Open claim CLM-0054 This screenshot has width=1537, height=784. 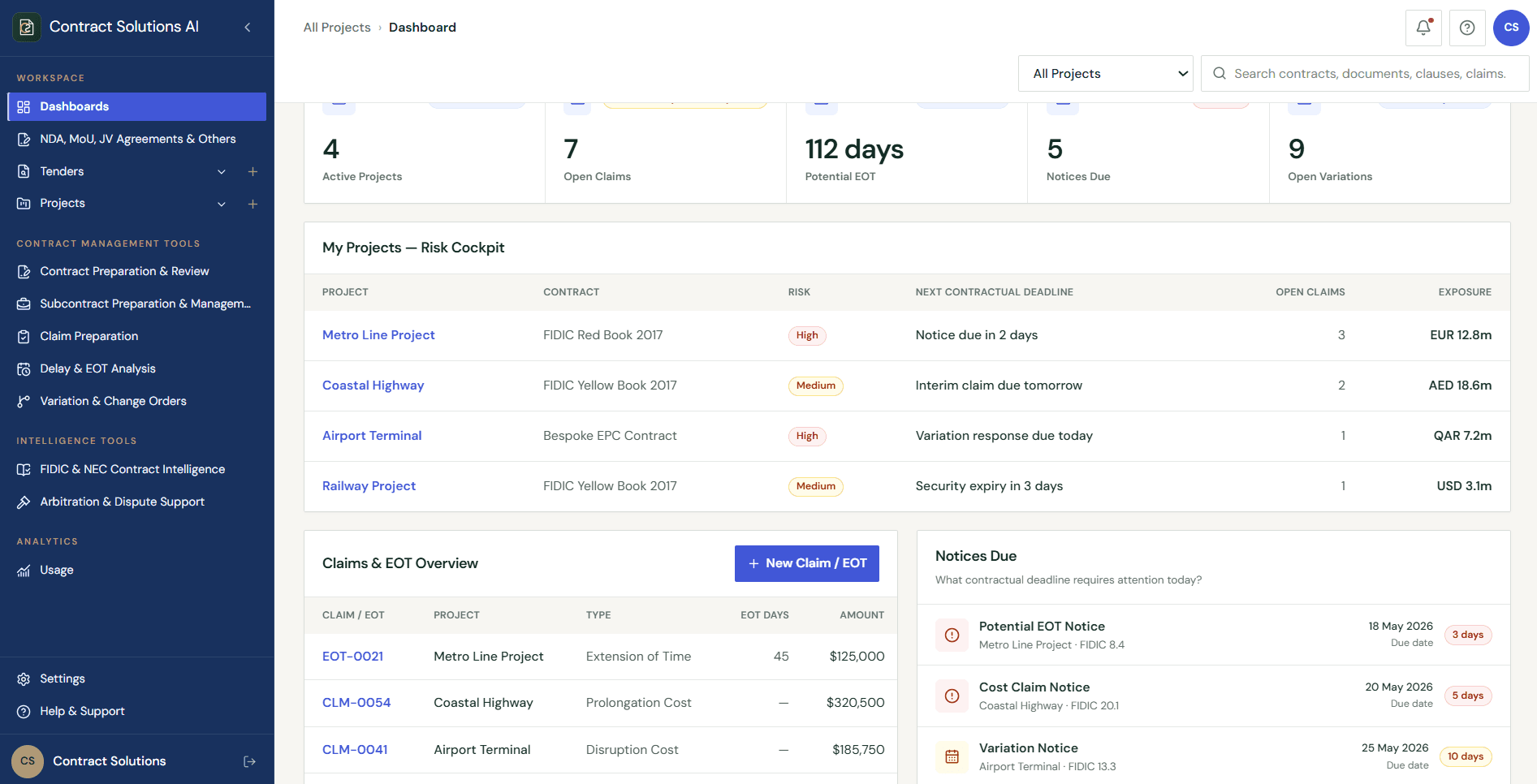tap(356, 703)
